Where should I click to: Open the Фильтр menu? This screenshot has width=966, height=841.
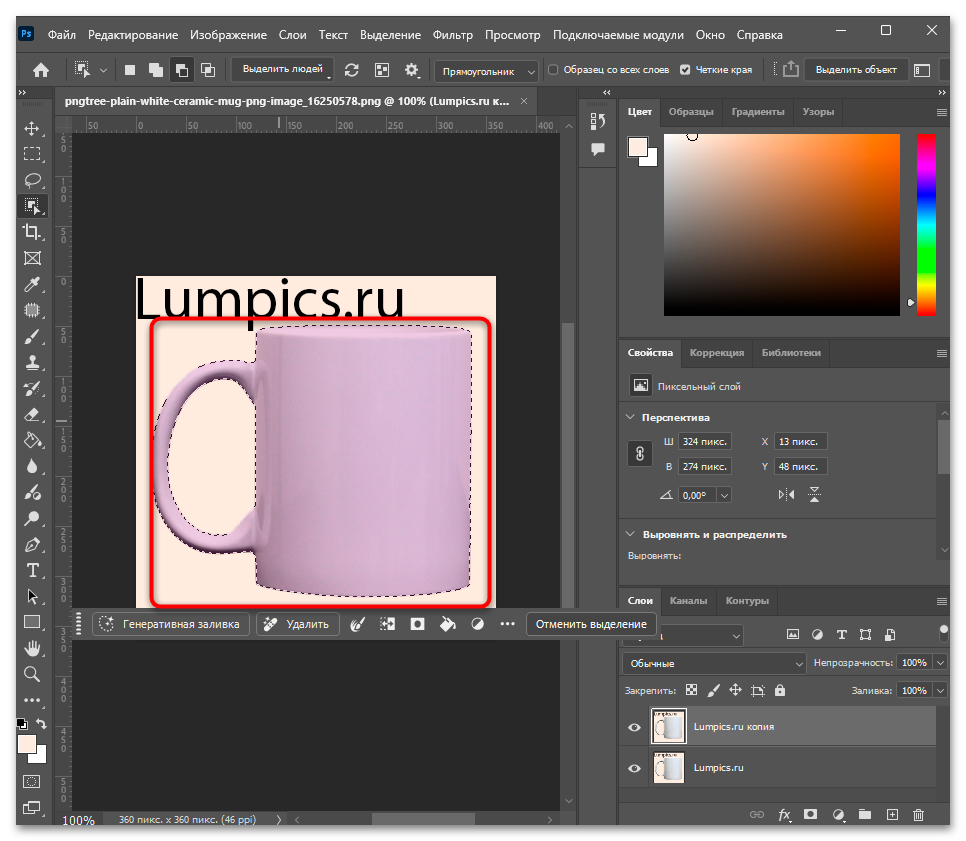[452, 35]
